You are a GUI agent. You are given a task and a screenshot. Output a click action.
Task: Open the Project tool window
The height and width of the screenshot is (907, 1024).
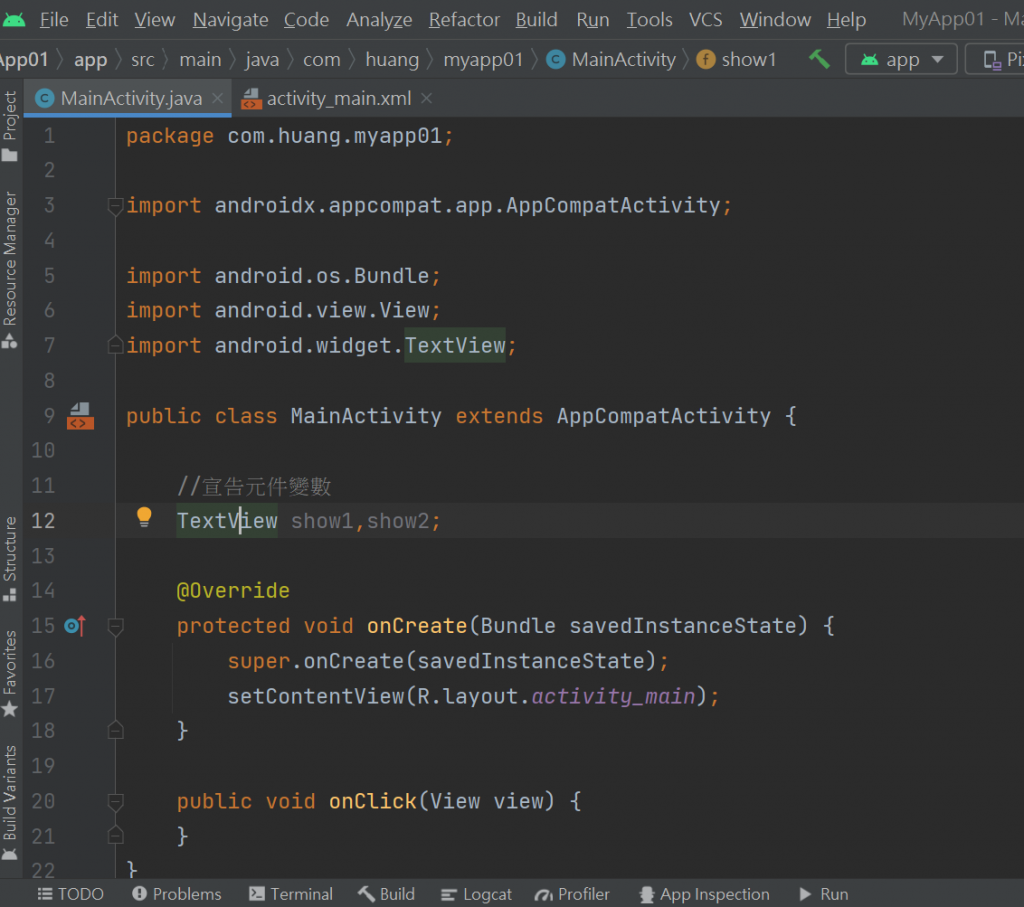coord(10,126)
